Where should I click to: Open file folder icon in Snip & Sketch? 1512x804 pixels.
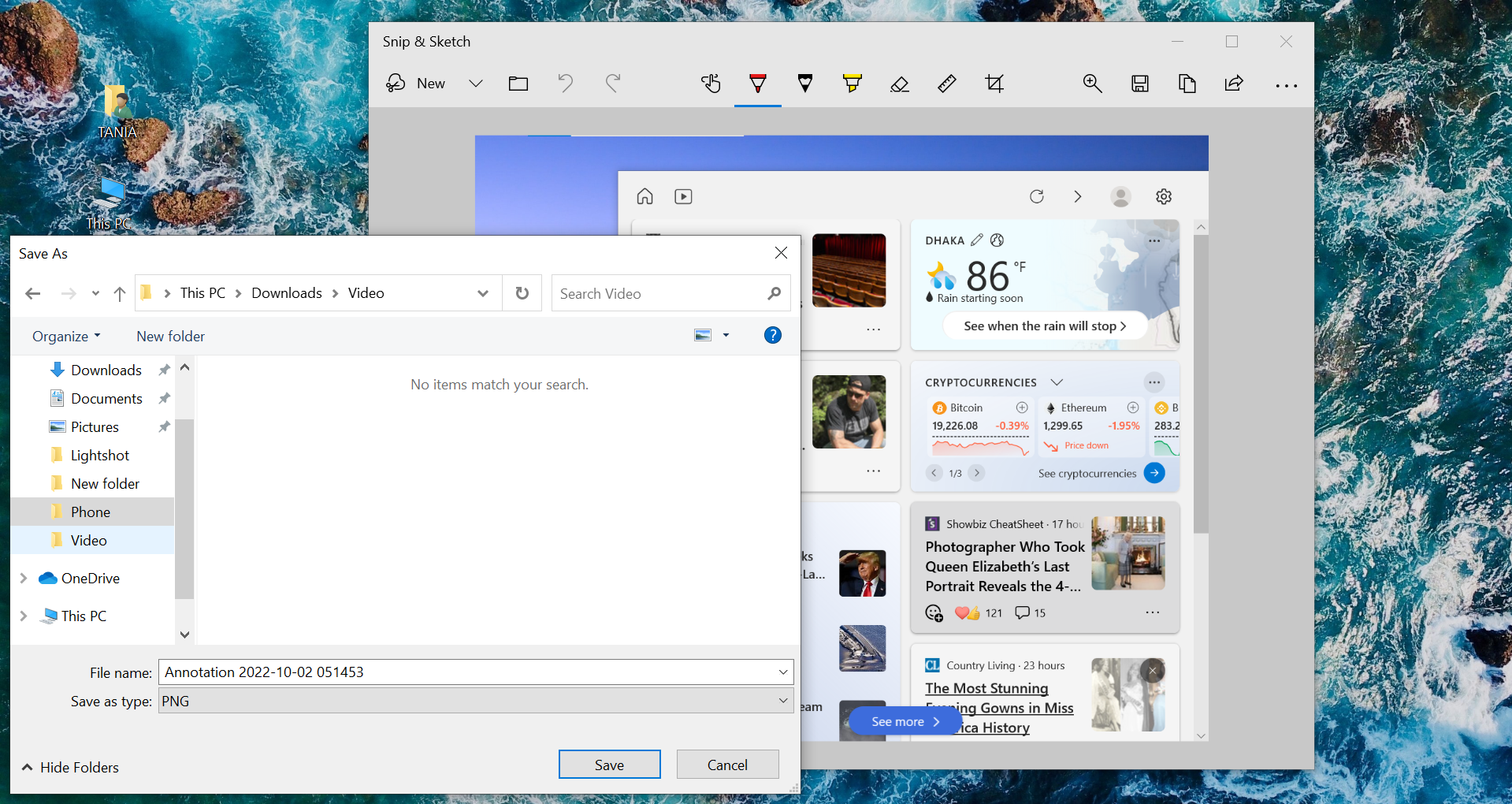pyautogui.click(x=518, y=84)
